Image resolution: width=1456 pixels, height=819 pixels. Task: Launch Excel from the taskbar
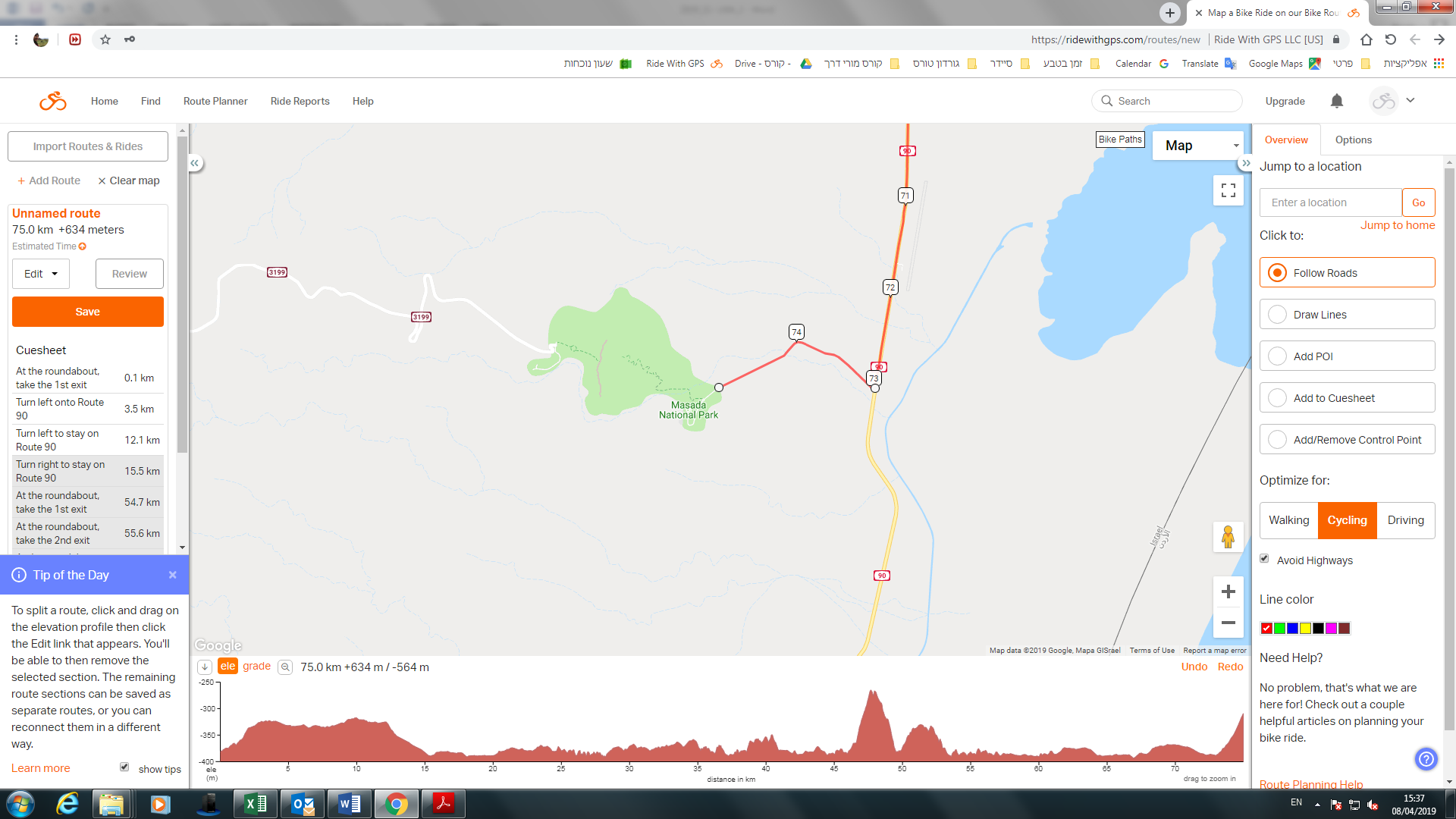pos(256,804)
